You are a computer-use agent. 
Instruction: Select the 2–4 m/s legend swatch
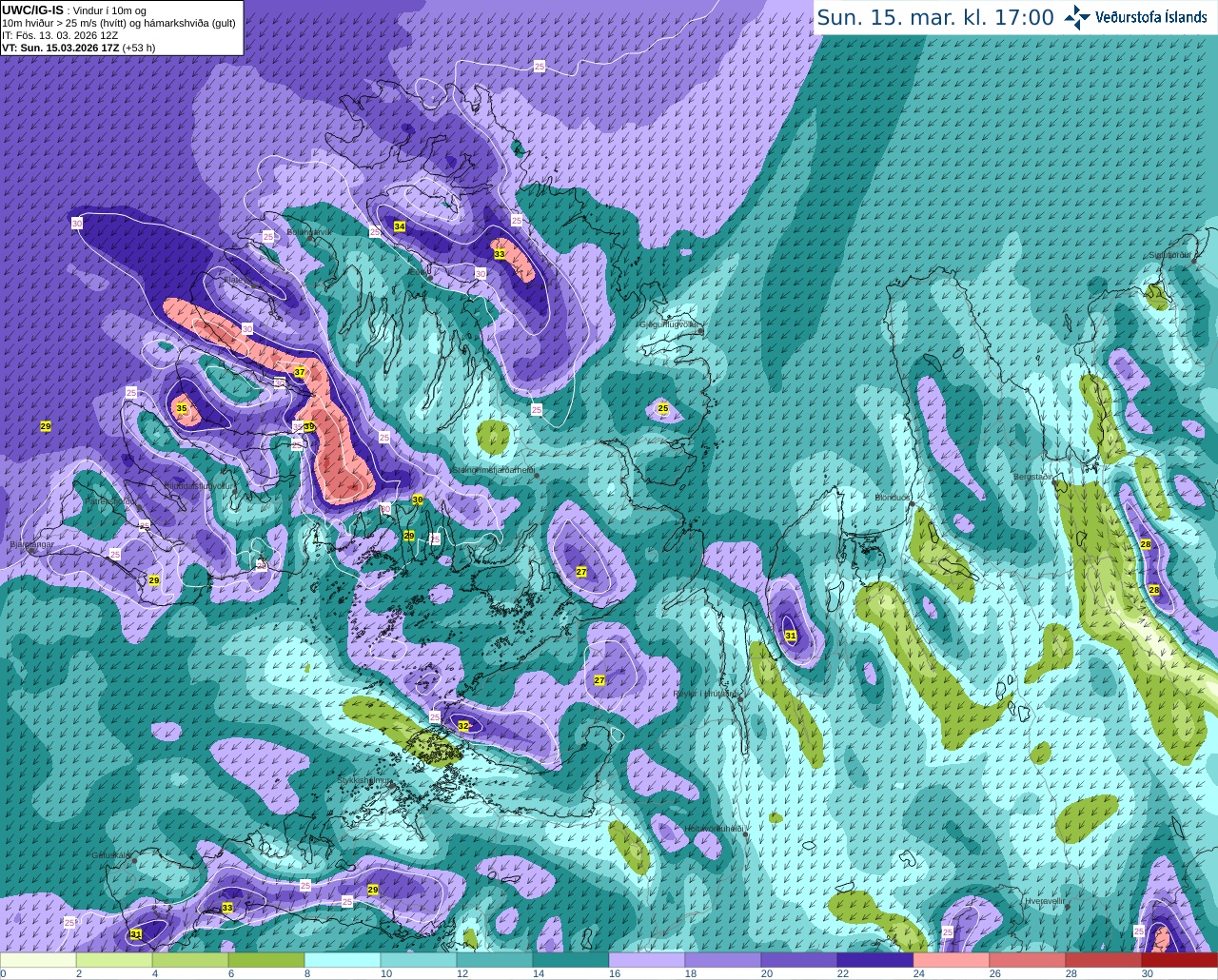(x=114, y=960)
